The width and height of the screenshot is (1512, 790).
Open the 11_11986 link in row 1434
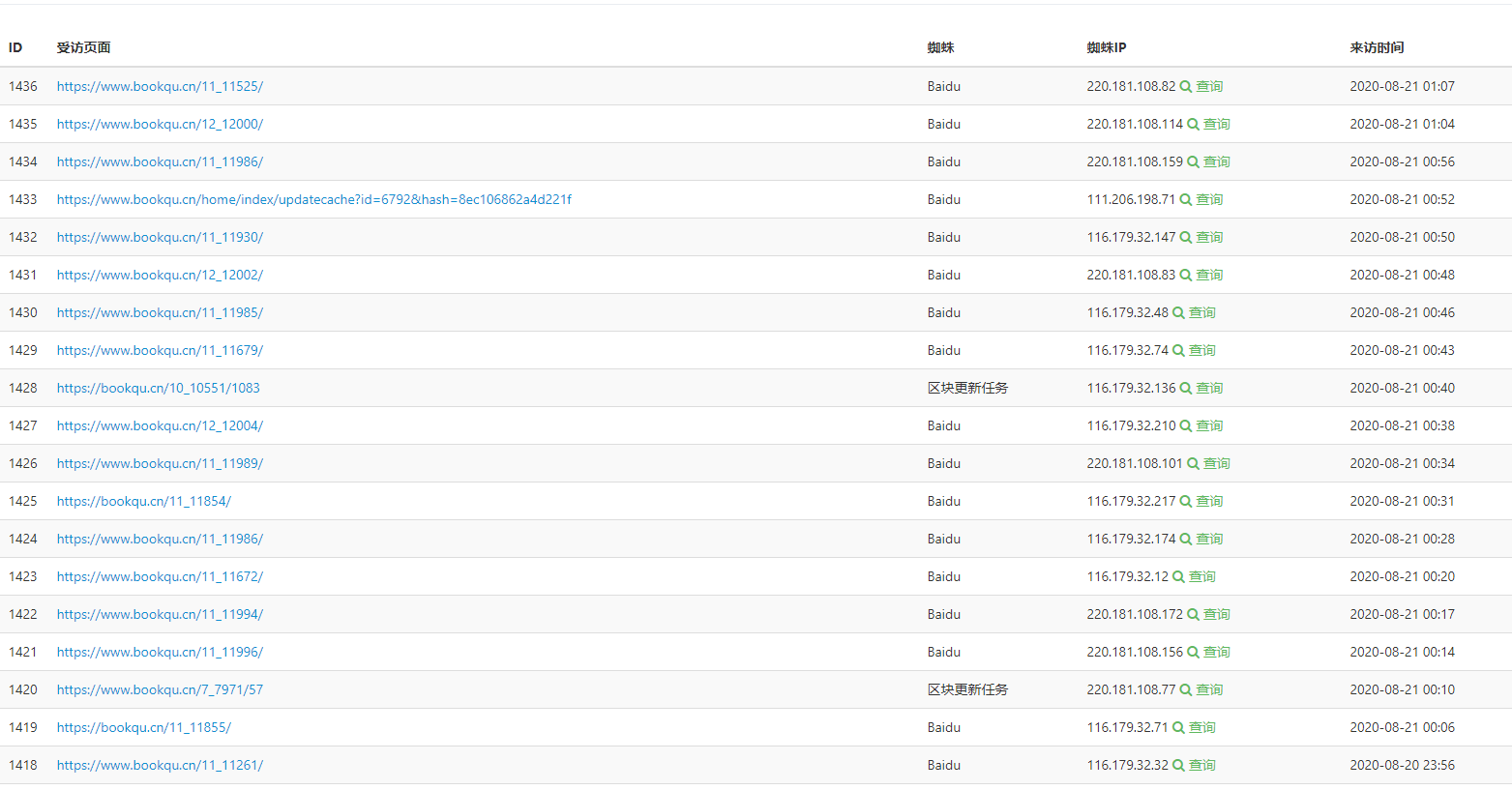coord(160,161)
